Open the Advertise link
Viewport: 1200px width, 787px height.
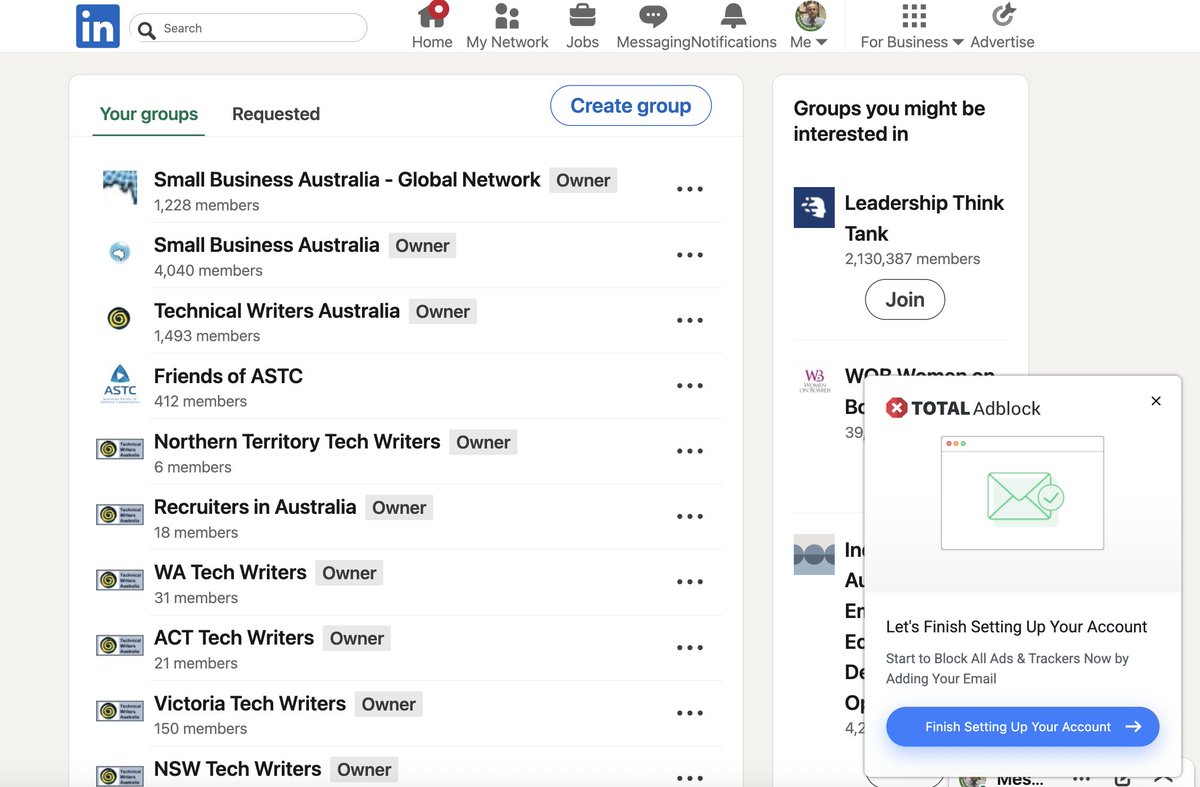click(1002, 26)
